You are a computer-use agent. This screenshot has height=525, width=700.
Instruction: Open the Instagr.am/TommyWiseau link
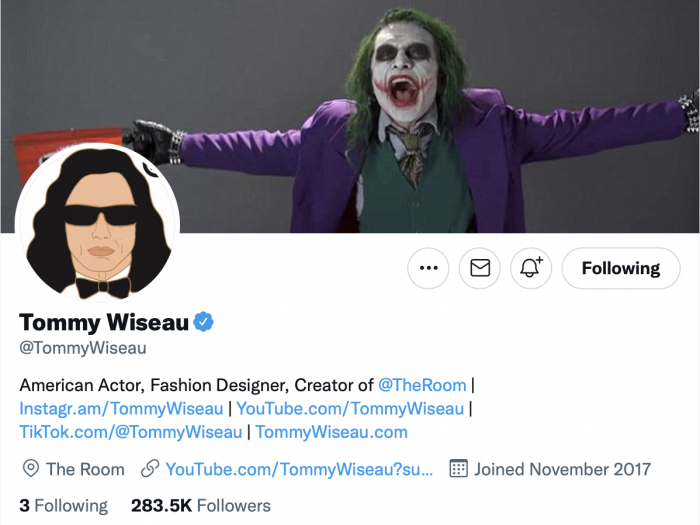(x=121, y=408)
